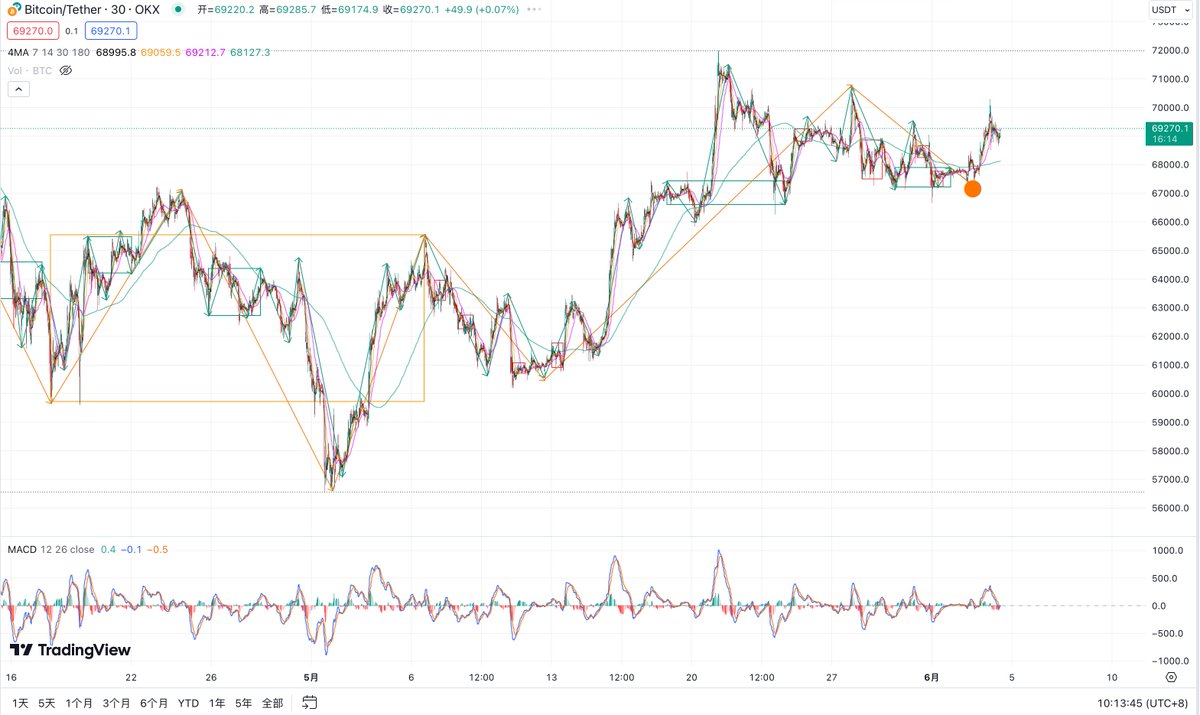Image resolution: width=1200 pixels, height=715 pixels.
Task: Click the Bitcoin symbol logo icon
Action: coord(14,9)
